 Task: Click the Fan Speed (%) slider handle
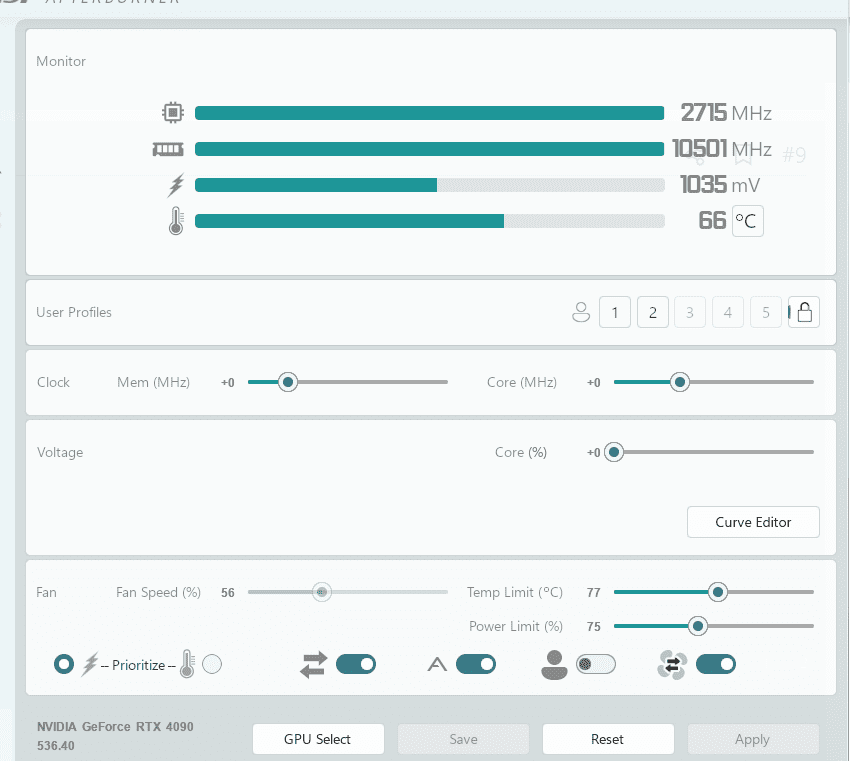(321, 592)
